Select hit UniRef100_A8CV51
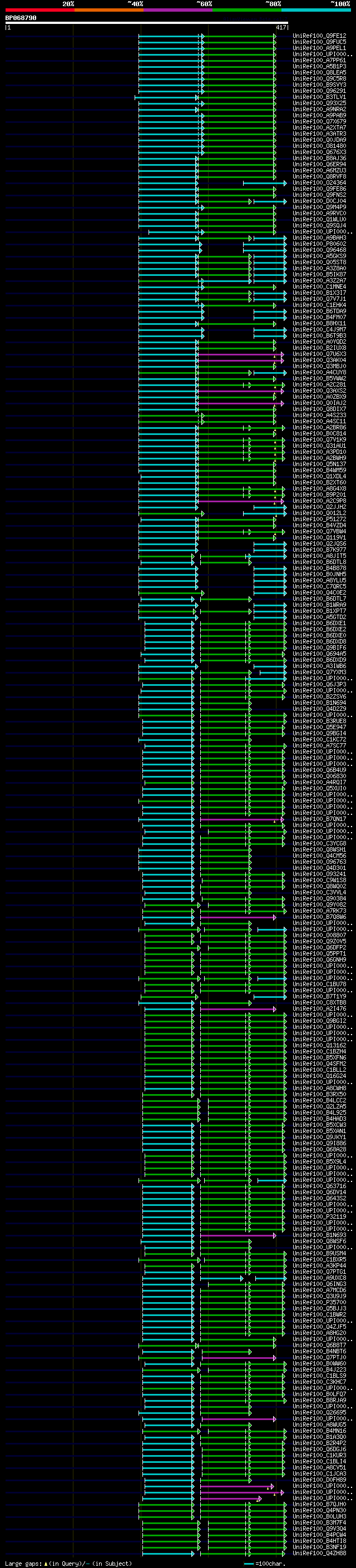Image resolution: width=356 pixels, height=1568 pixels. tap(319, 1467)
